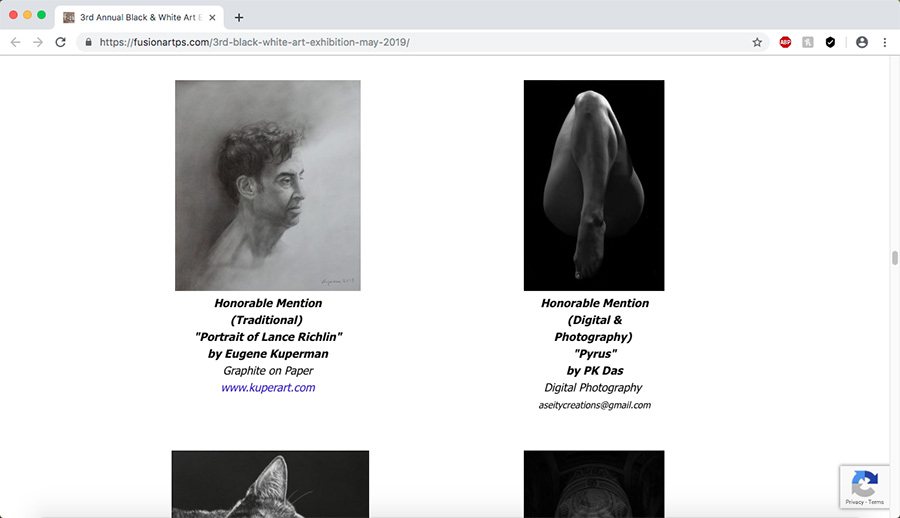Open the reCAPTCHA Privacy link
The image size is (900, 518).
[854, 502]
